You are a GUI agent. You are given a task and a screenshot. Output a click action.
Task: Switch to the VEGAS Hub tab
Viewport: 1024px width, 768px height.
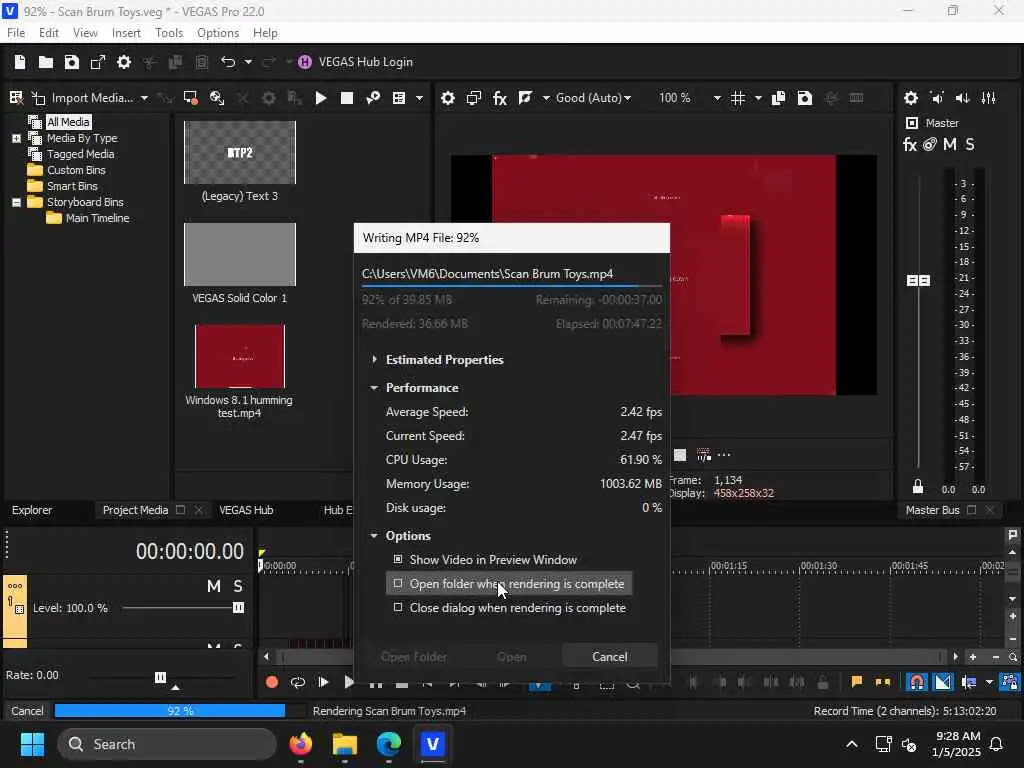tap(246, 510)
